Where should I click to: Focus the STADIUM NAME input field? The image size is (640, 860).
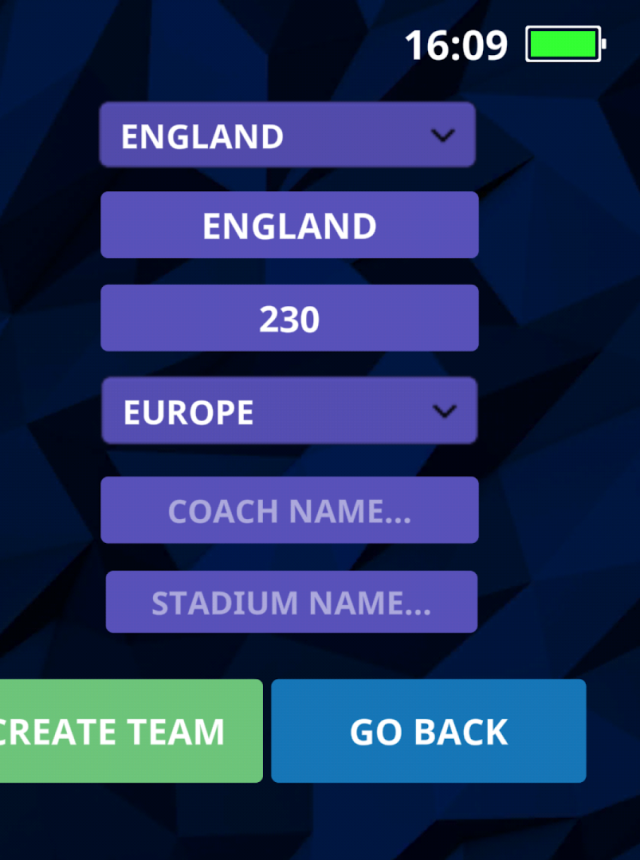coord(291,602)
